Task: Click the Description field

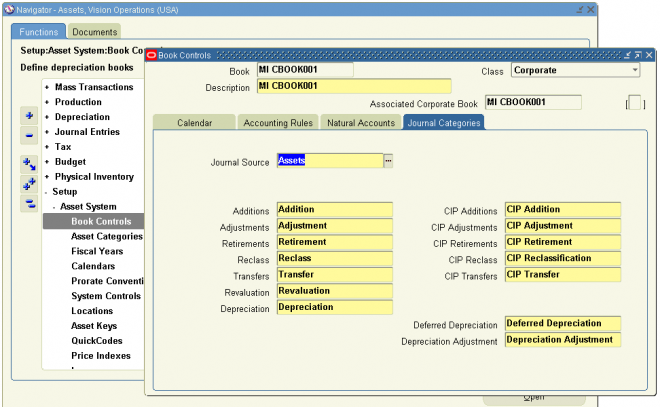Action: pyautogui.click(x=354, y=86)
